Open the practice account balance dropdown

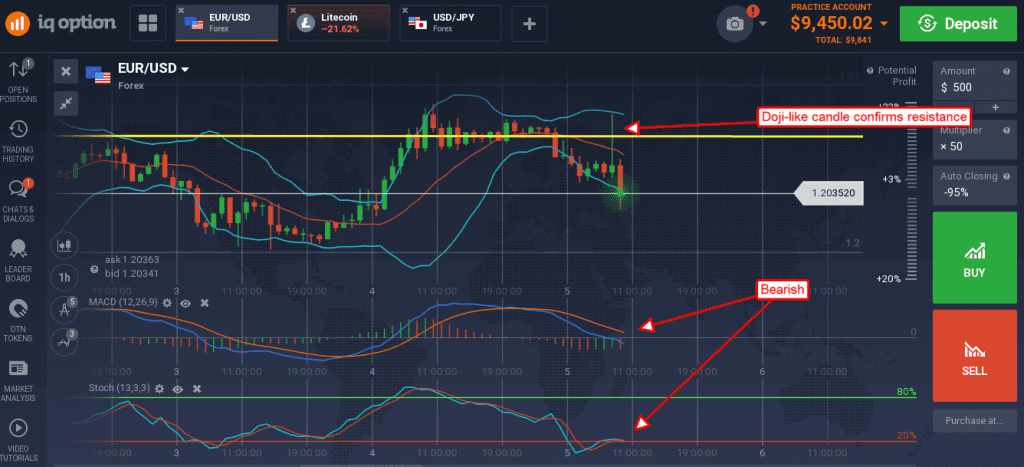(884, 24)
